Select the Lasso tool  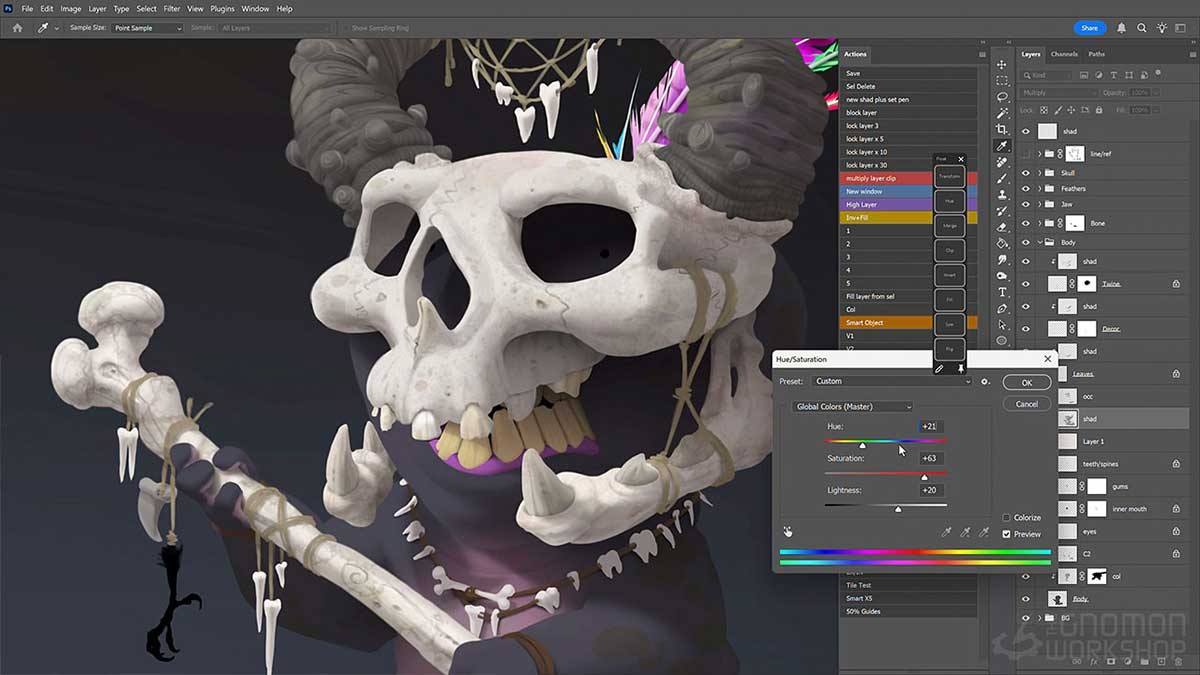click(1003, 97)
